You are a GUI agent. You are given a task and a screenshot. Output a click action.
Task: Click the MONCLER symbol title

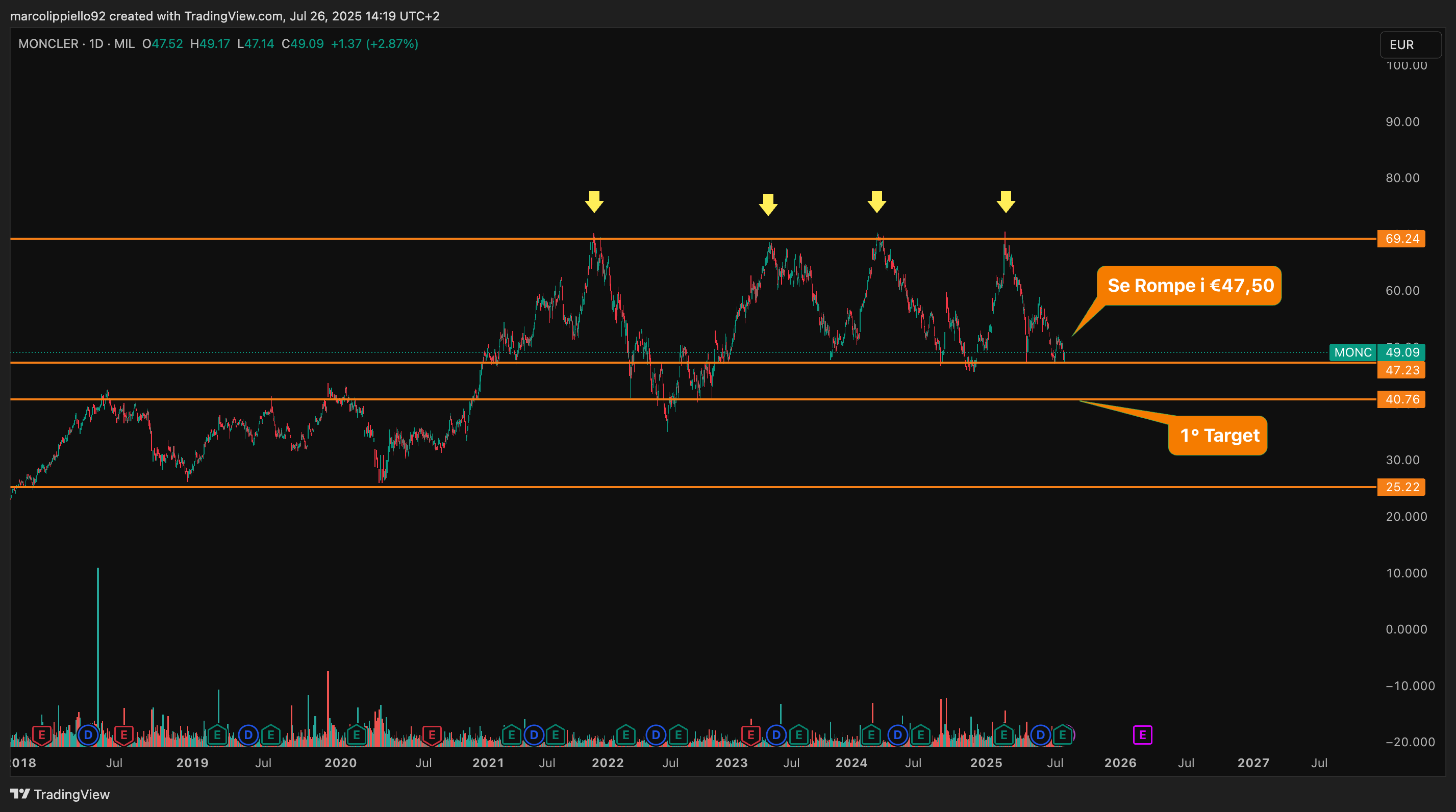click(48, 43)
